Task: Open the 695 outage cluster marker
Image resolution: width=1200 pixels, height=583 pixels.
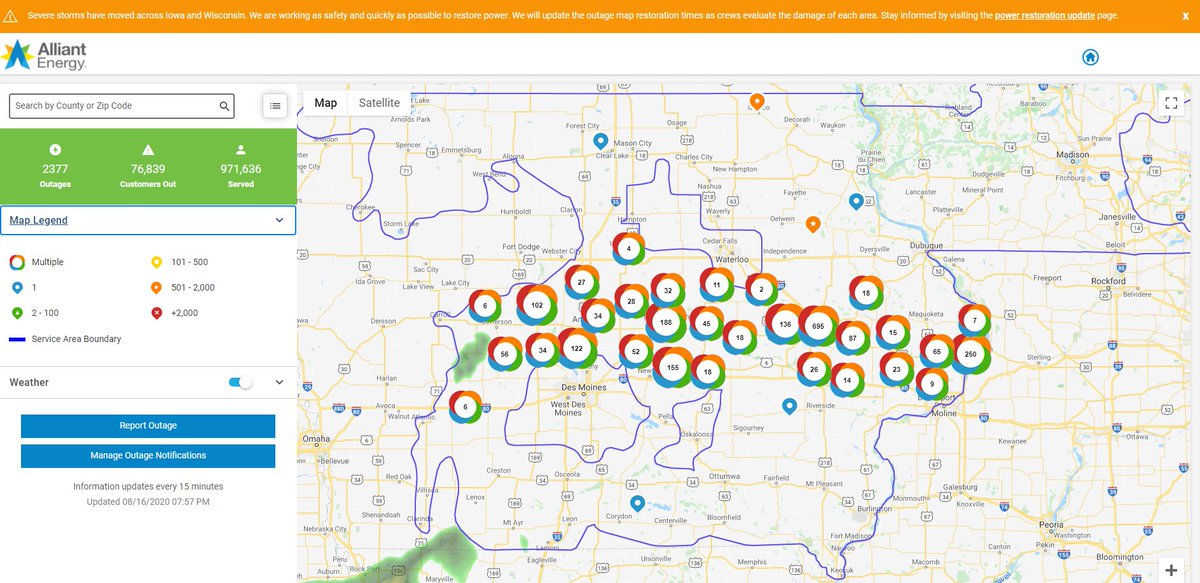Action: tap(818, 326)
